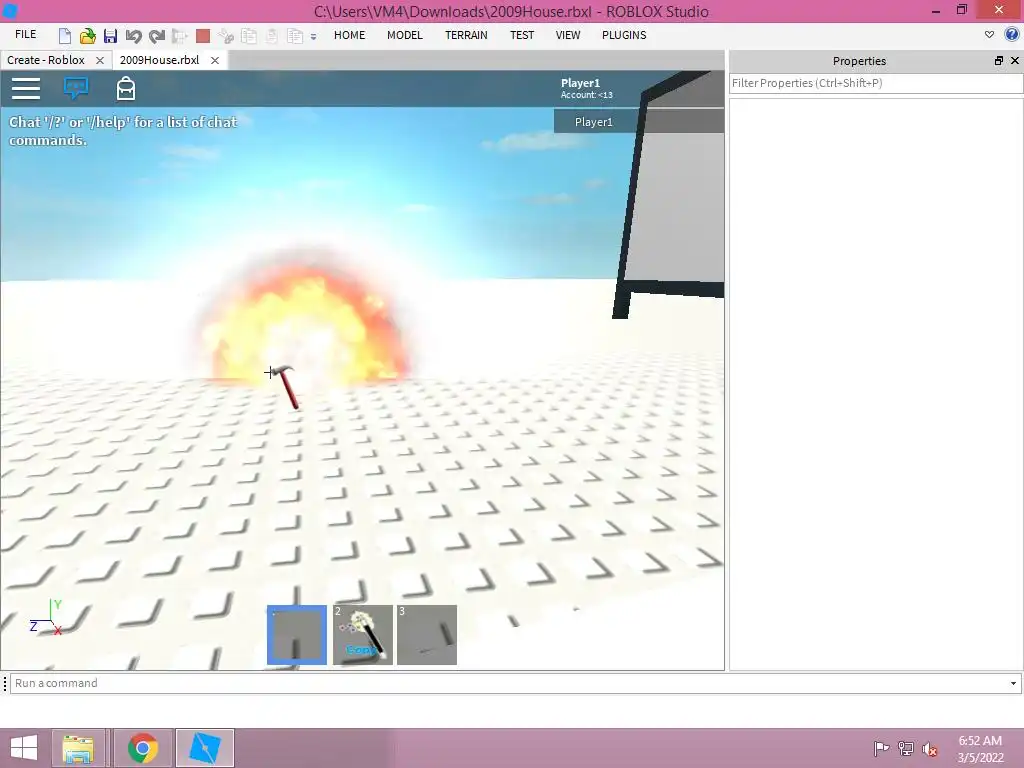Screen dimensions: 1024x768
Task: Open the backpack inventory icon
Action: point(126,88)
